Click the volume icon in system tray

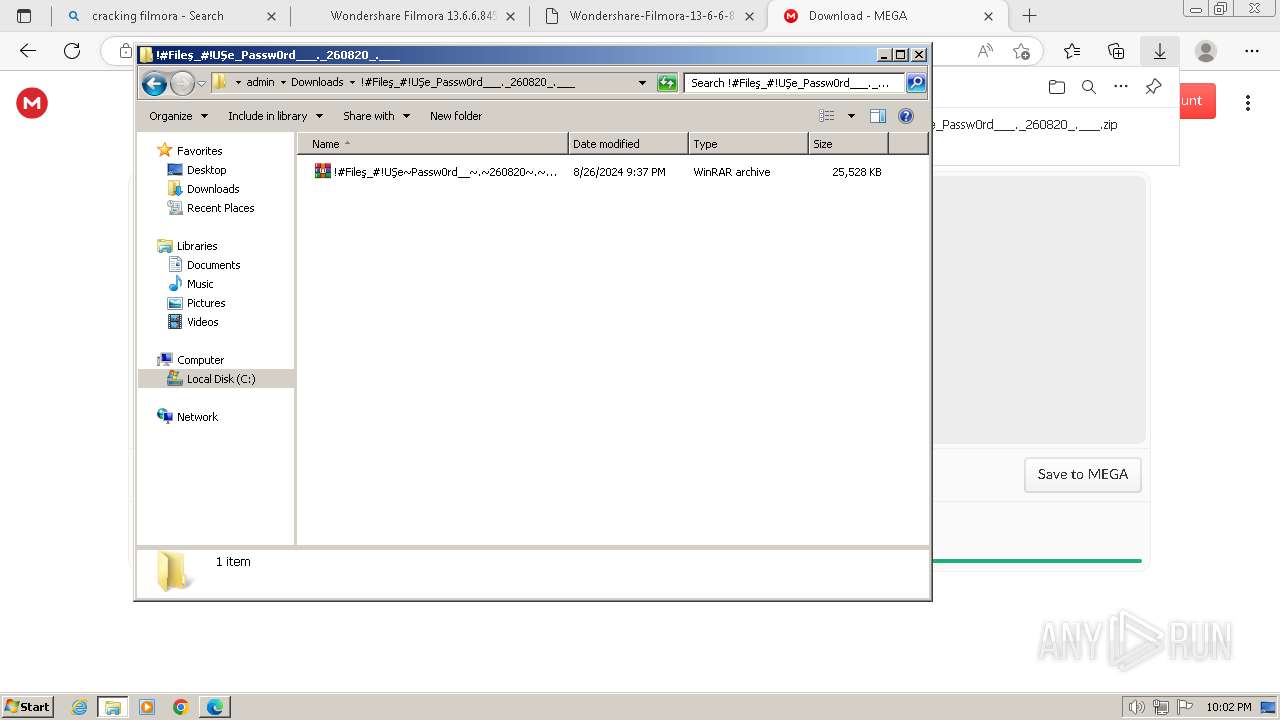point(1137,707)
